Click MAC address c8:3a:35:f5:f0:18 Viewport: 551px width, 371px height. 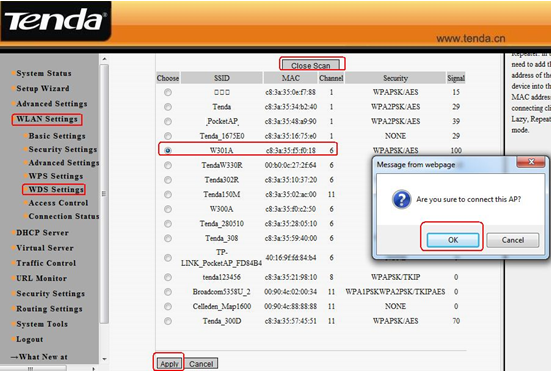(x=291, y=150)
